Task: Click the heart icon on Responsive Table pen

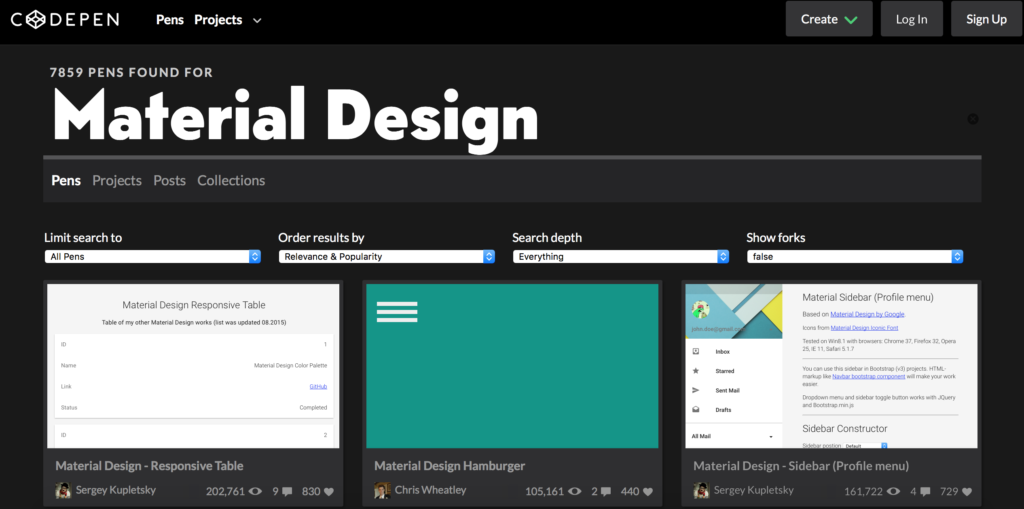Action: click(328, 491)
